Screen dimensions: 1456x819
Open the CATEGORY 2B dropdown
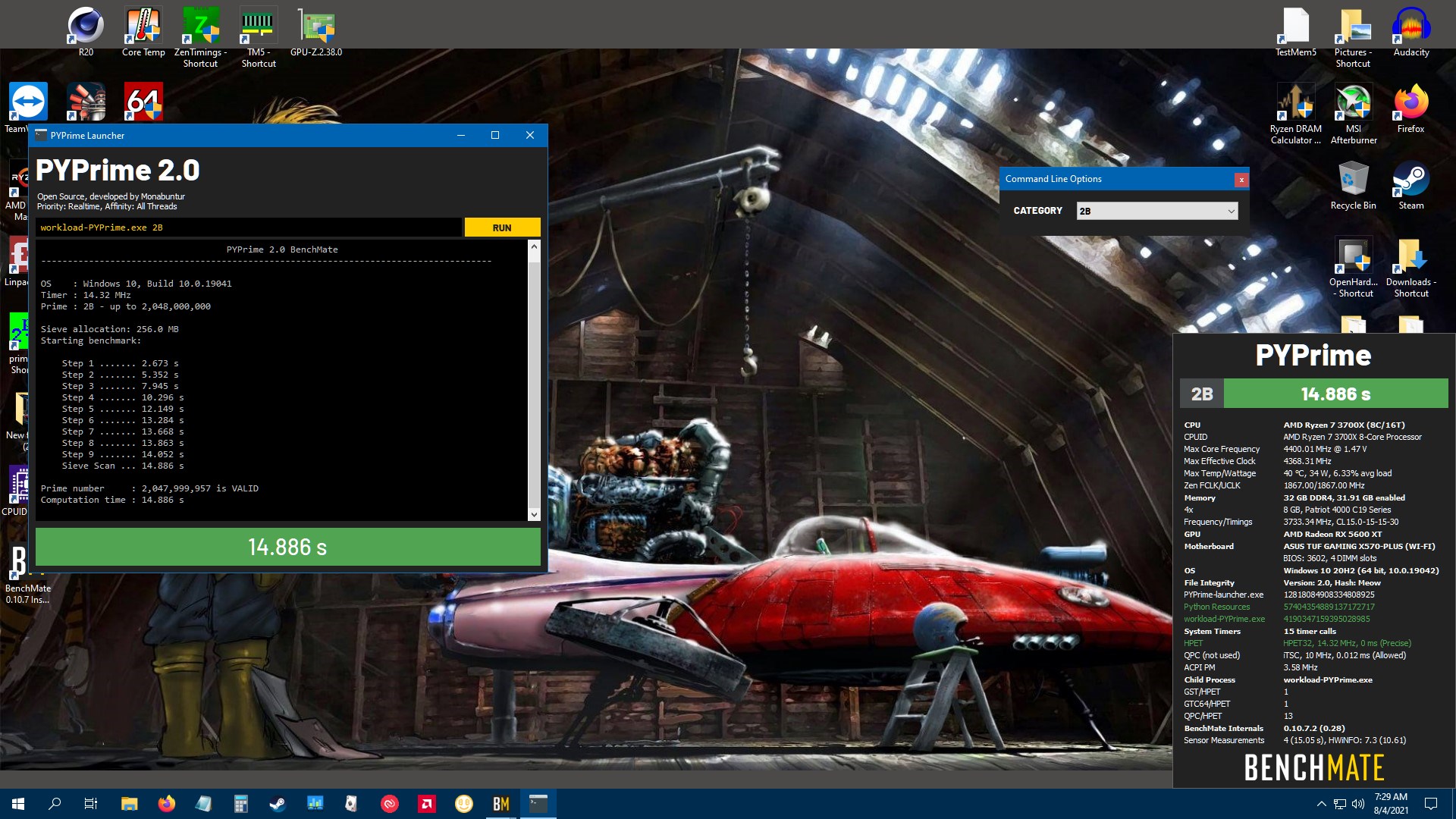(1157, 211)
